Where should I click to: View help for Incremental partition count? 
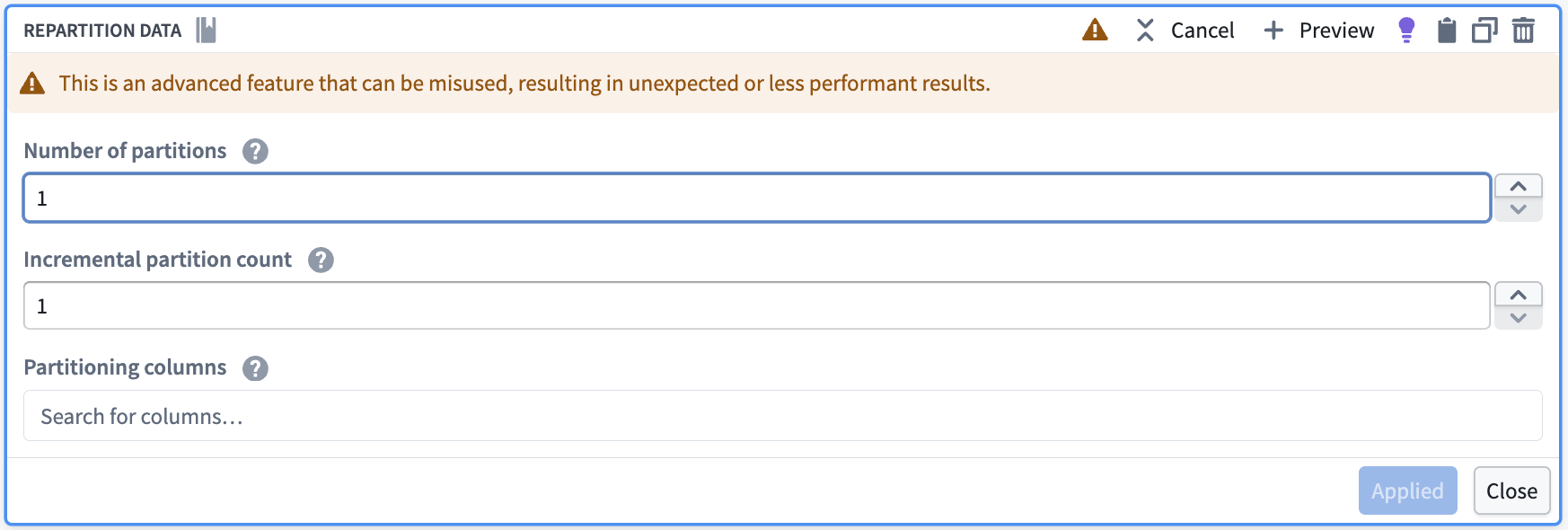tap(321, 261)
